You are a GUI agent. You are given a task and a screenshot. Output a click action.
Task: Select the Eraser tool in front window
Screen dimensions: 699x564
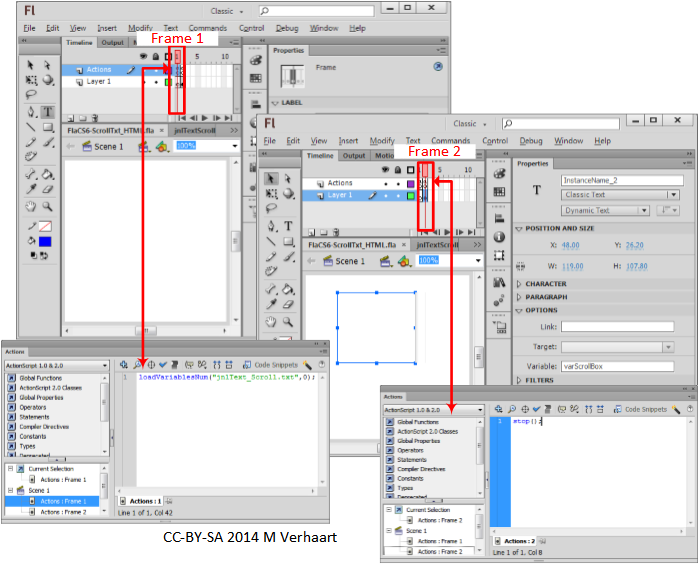point(288,304)
